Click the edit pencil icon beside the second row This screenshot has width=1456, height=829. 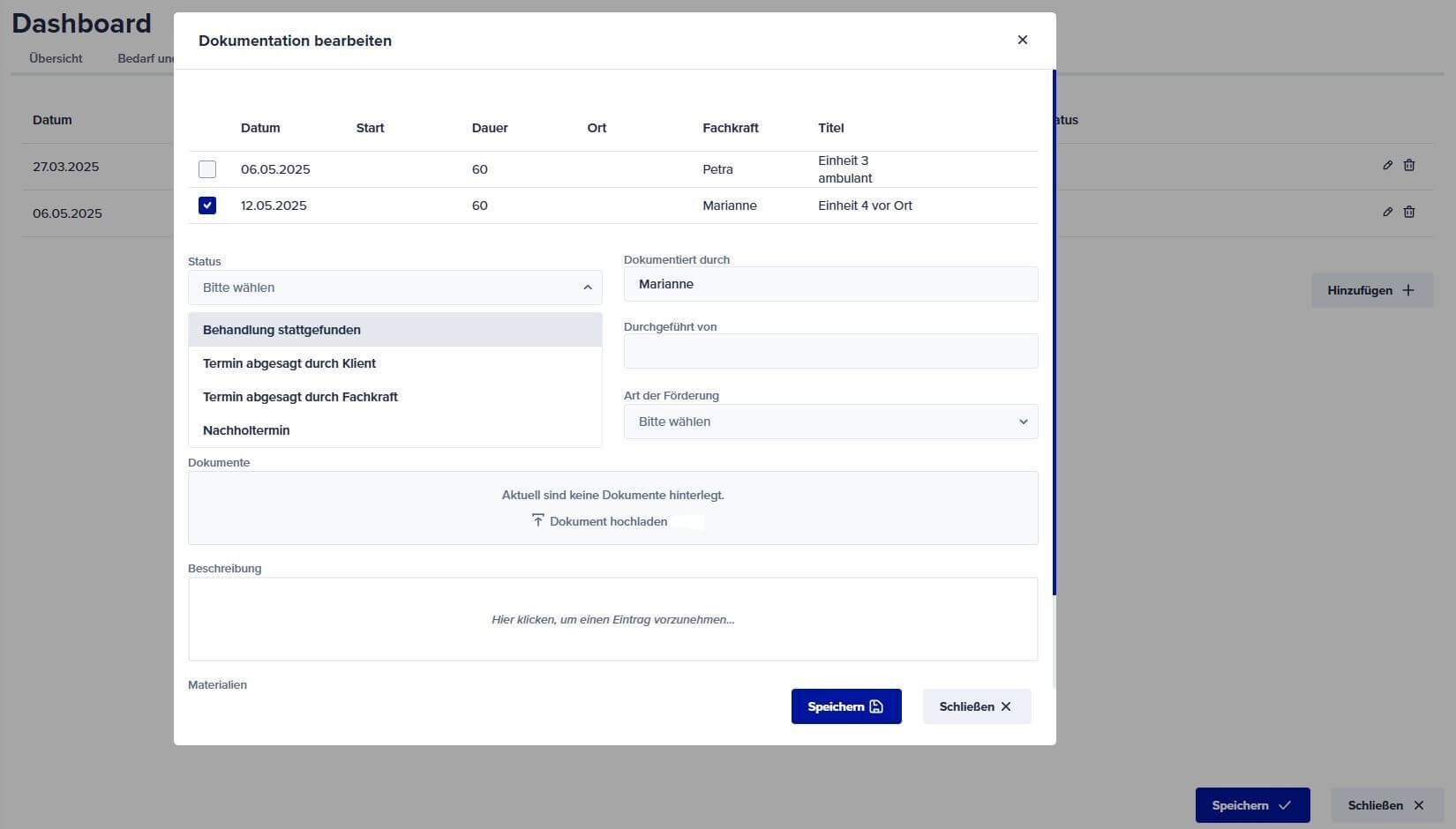pyautogui.click(x=1387, y=212)
